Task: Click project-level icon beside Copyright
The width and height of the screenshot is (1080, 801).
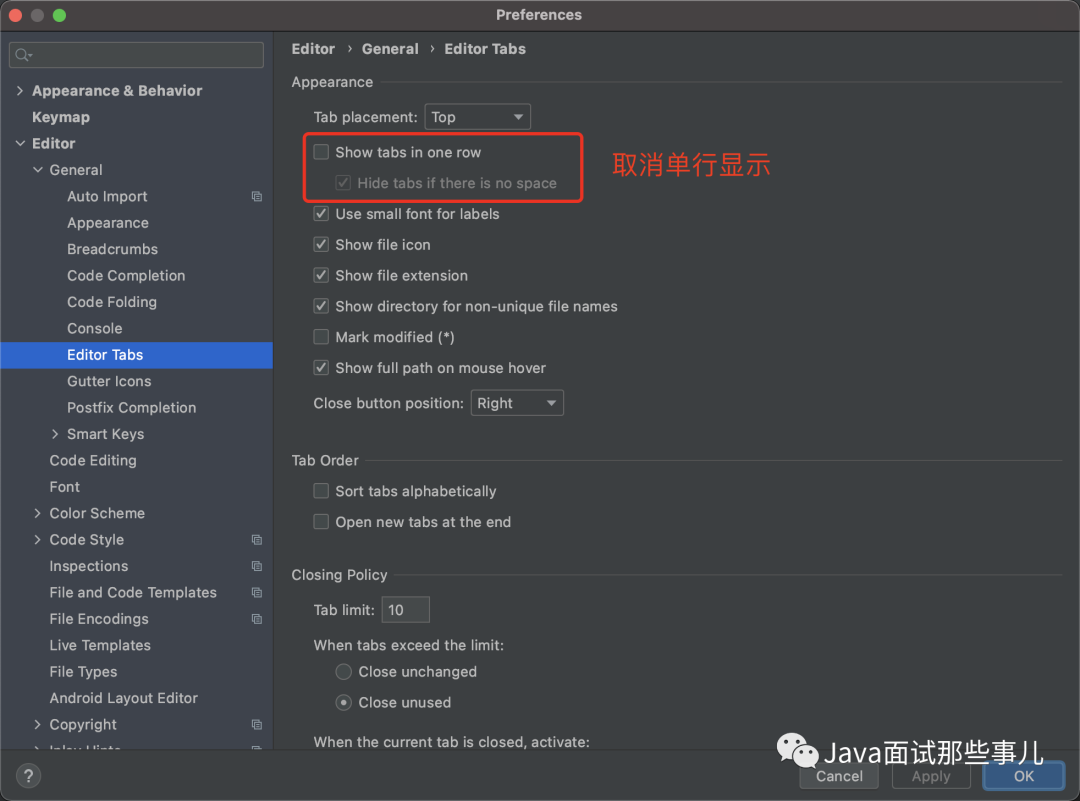Action: (257, 725)
